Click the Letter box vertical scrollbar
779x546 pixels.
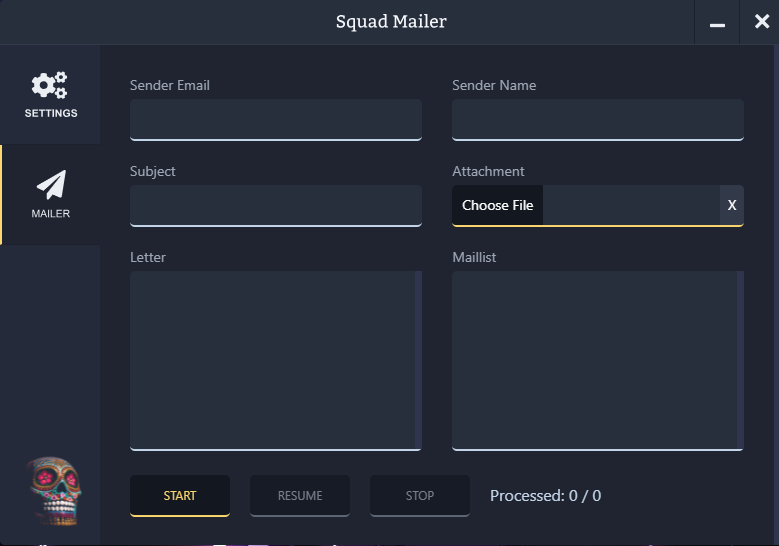(x=418, y=360)
